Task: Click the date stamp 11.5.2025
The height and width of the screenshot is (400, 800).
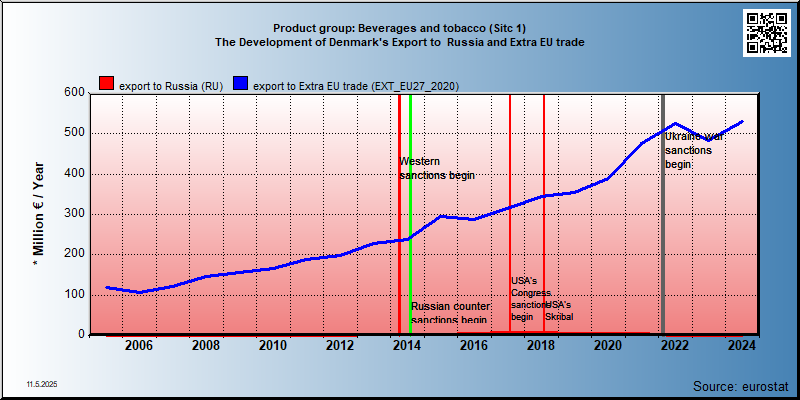Action: (x=42, y=383)
